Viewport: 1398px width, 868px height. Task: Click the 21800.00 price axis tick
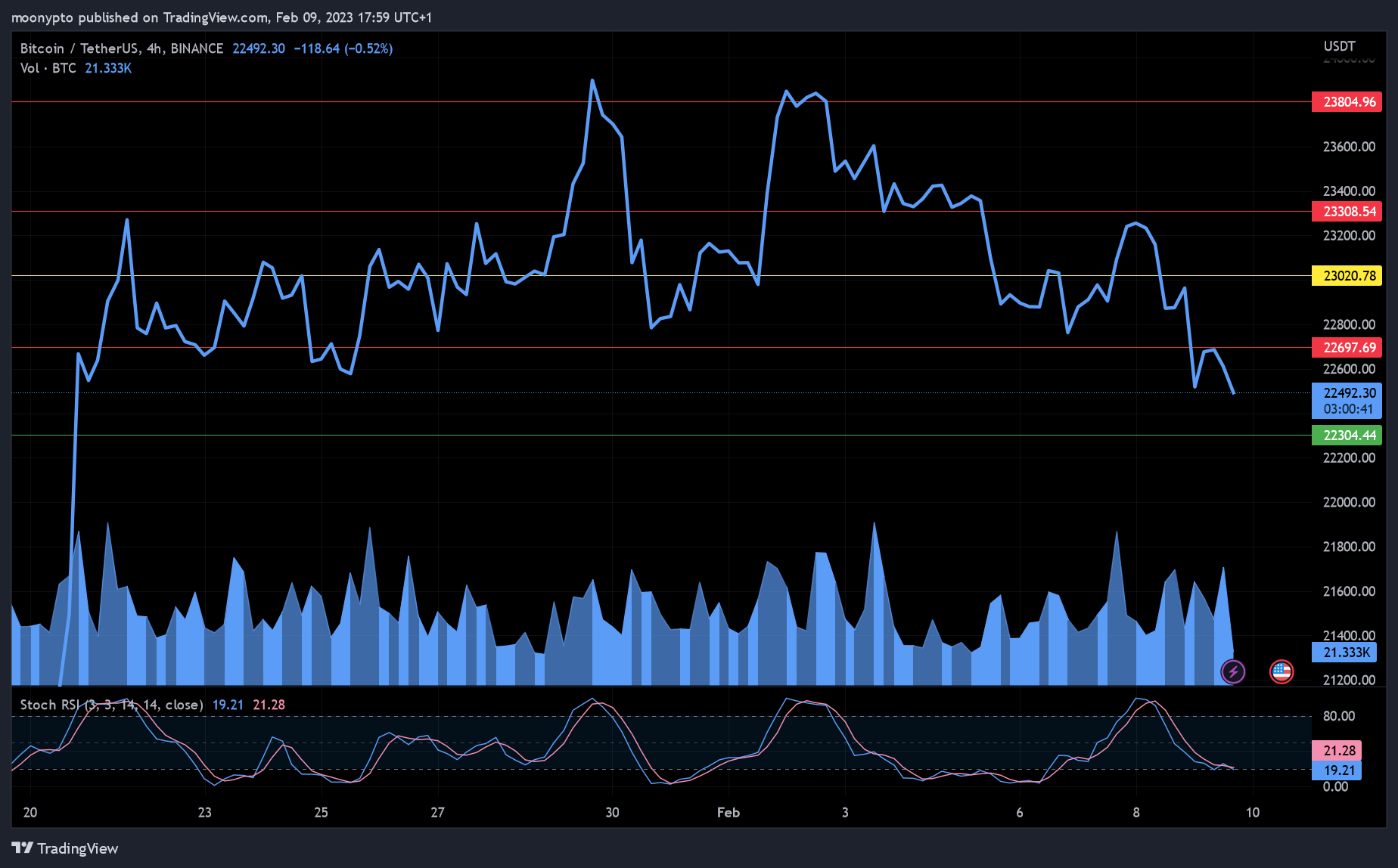pyautogui.click(x=1349, y=547)
